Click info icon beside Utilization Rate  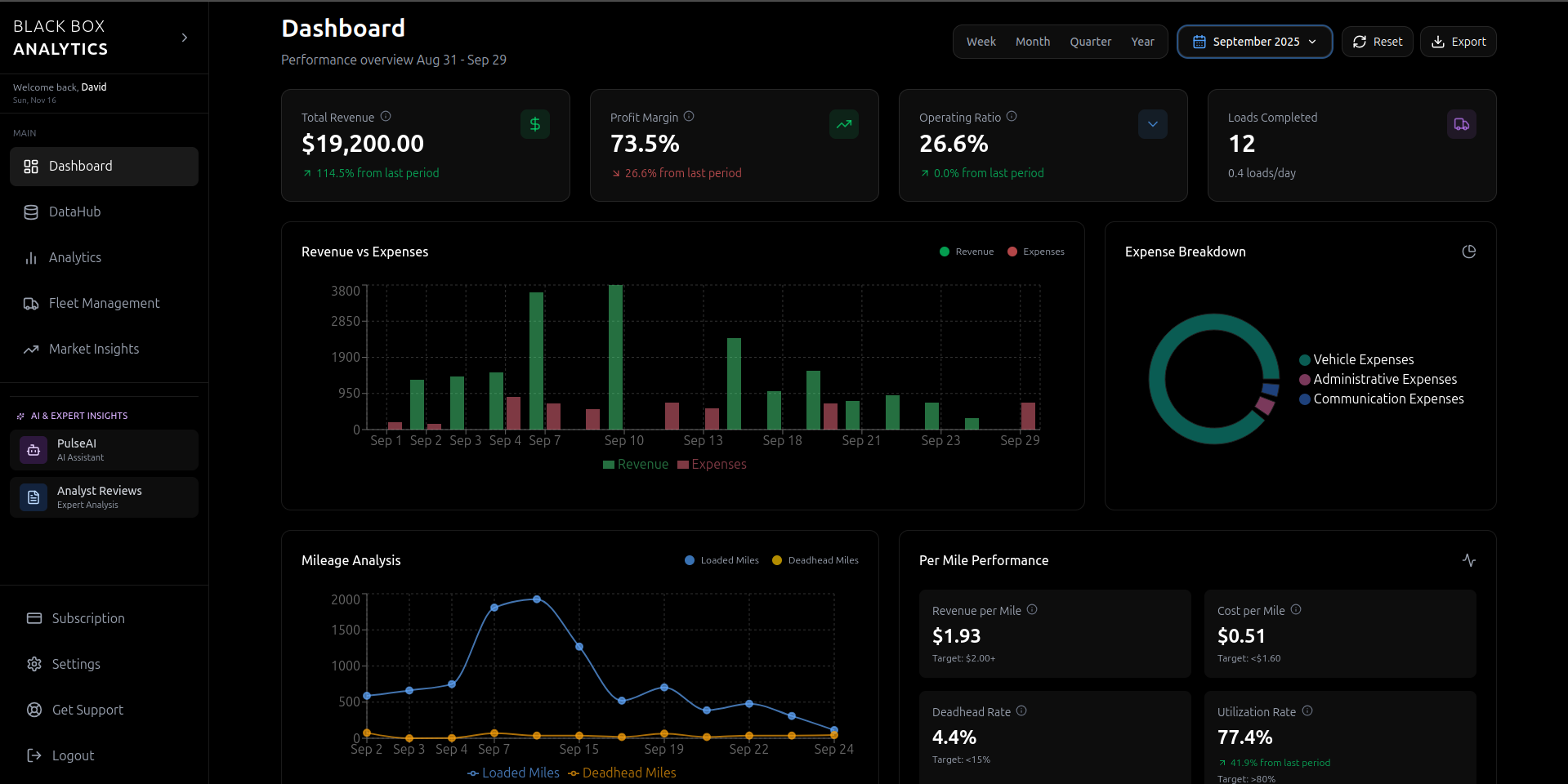tap(1307, 710)
